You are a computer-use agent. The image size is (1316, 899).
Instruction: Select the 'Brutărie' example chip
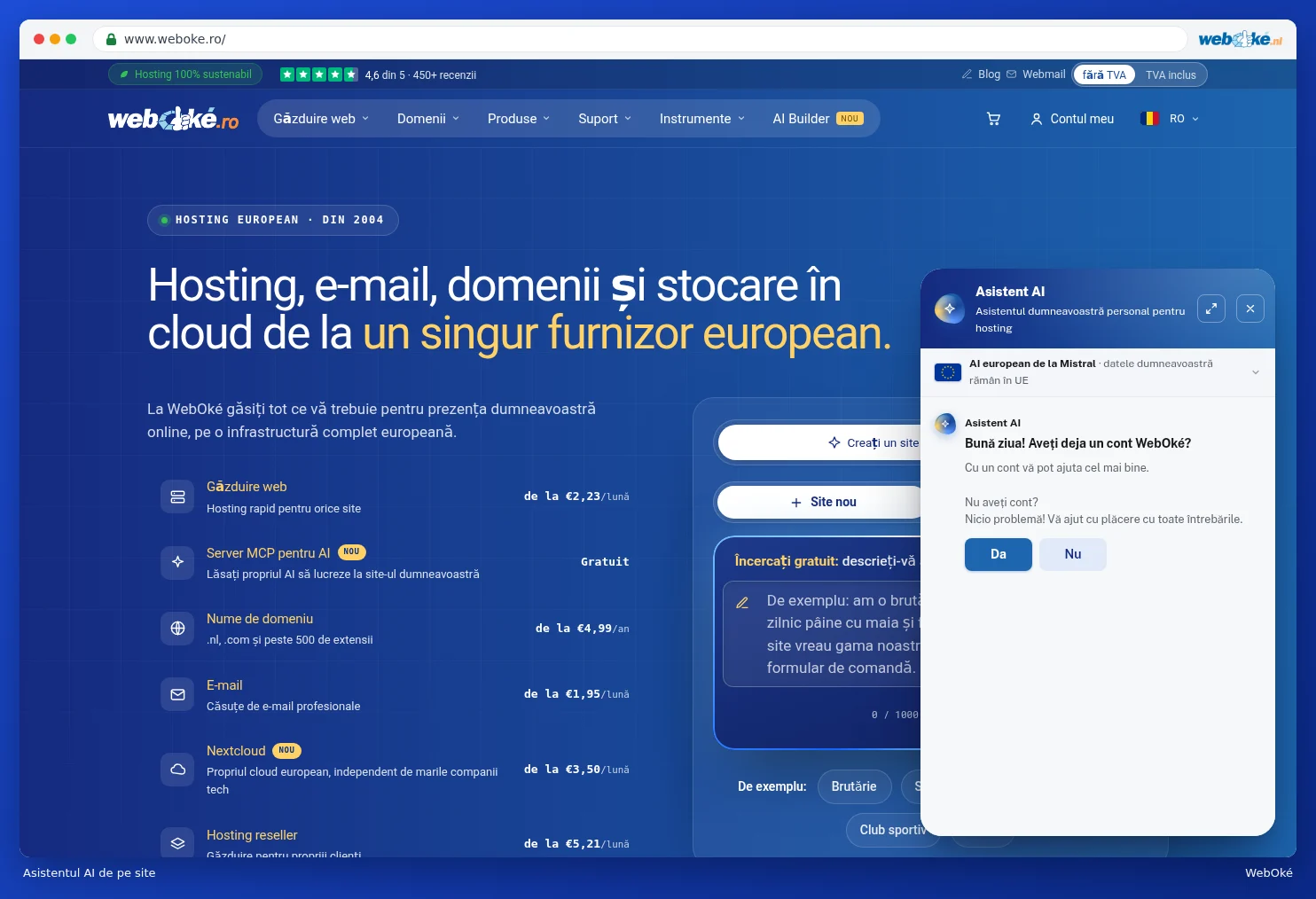[x=854, y=786]
